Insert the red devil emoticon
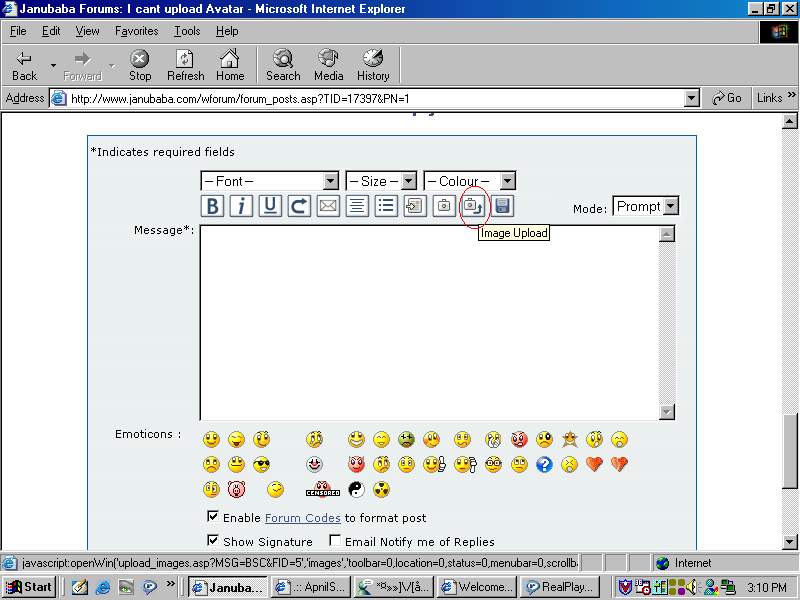The image size is (800, 600). coord(356,465)
